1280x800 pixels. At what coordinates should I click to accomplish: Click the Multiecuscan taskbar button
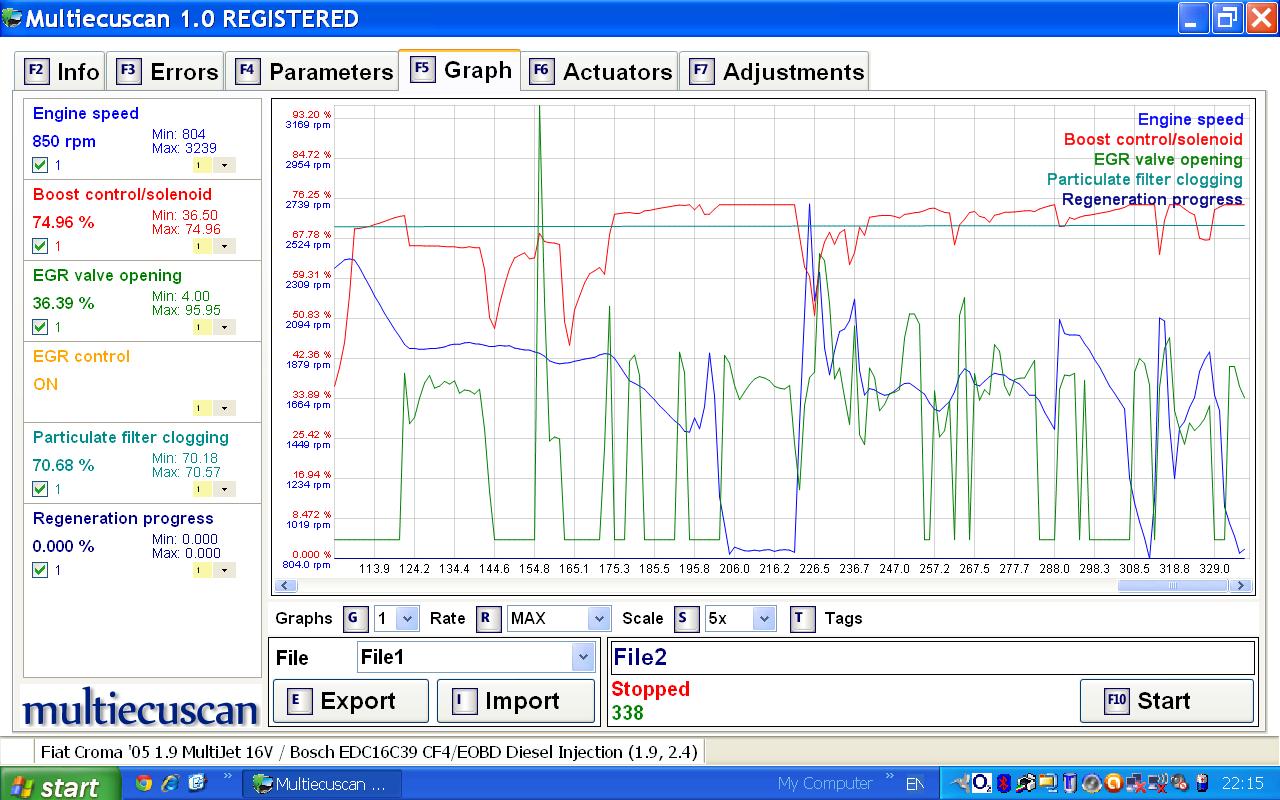[321, 784]
